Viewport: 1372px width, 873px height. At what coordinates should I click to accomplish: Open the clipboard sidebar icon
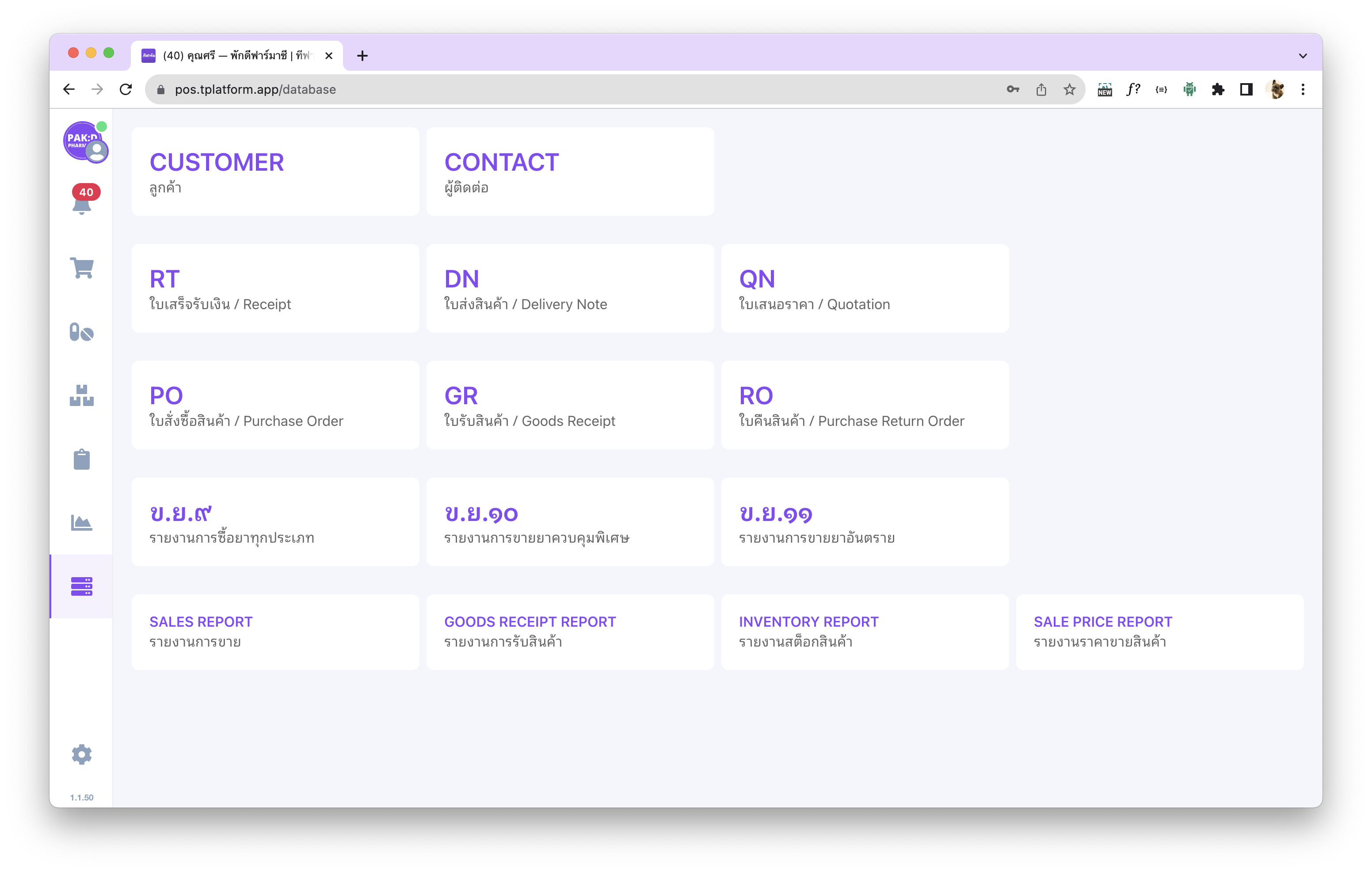click(x=81, y=459)
